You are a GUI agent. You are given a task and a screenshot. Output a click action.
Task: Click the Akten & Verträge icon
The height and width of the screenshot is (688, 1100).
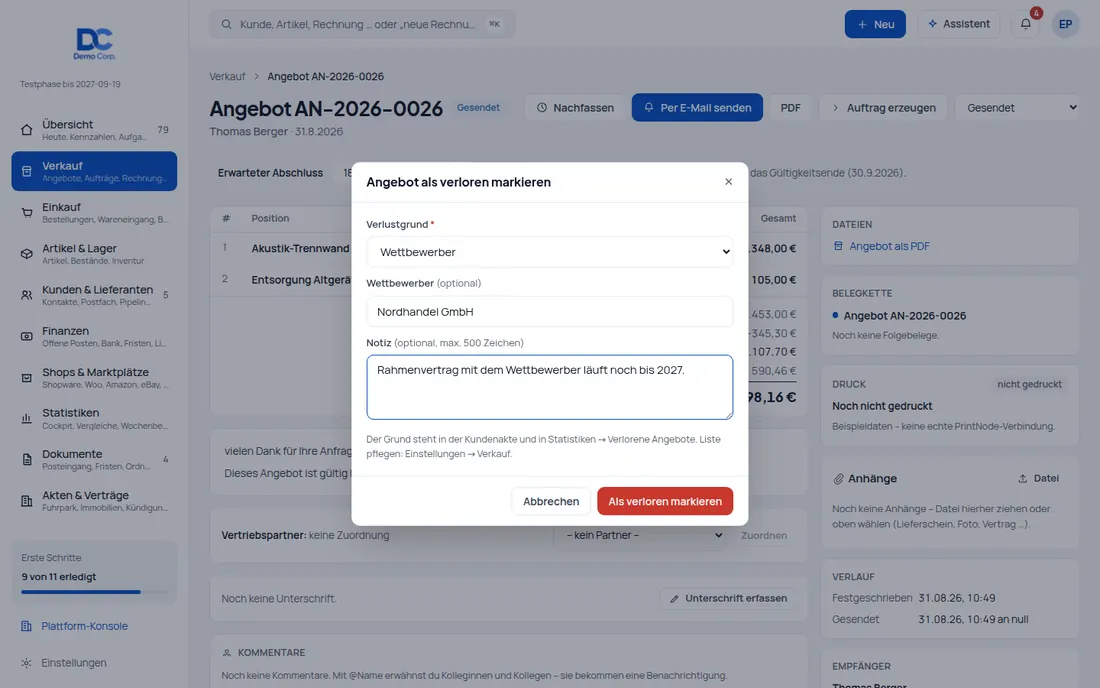pos(27,501)
